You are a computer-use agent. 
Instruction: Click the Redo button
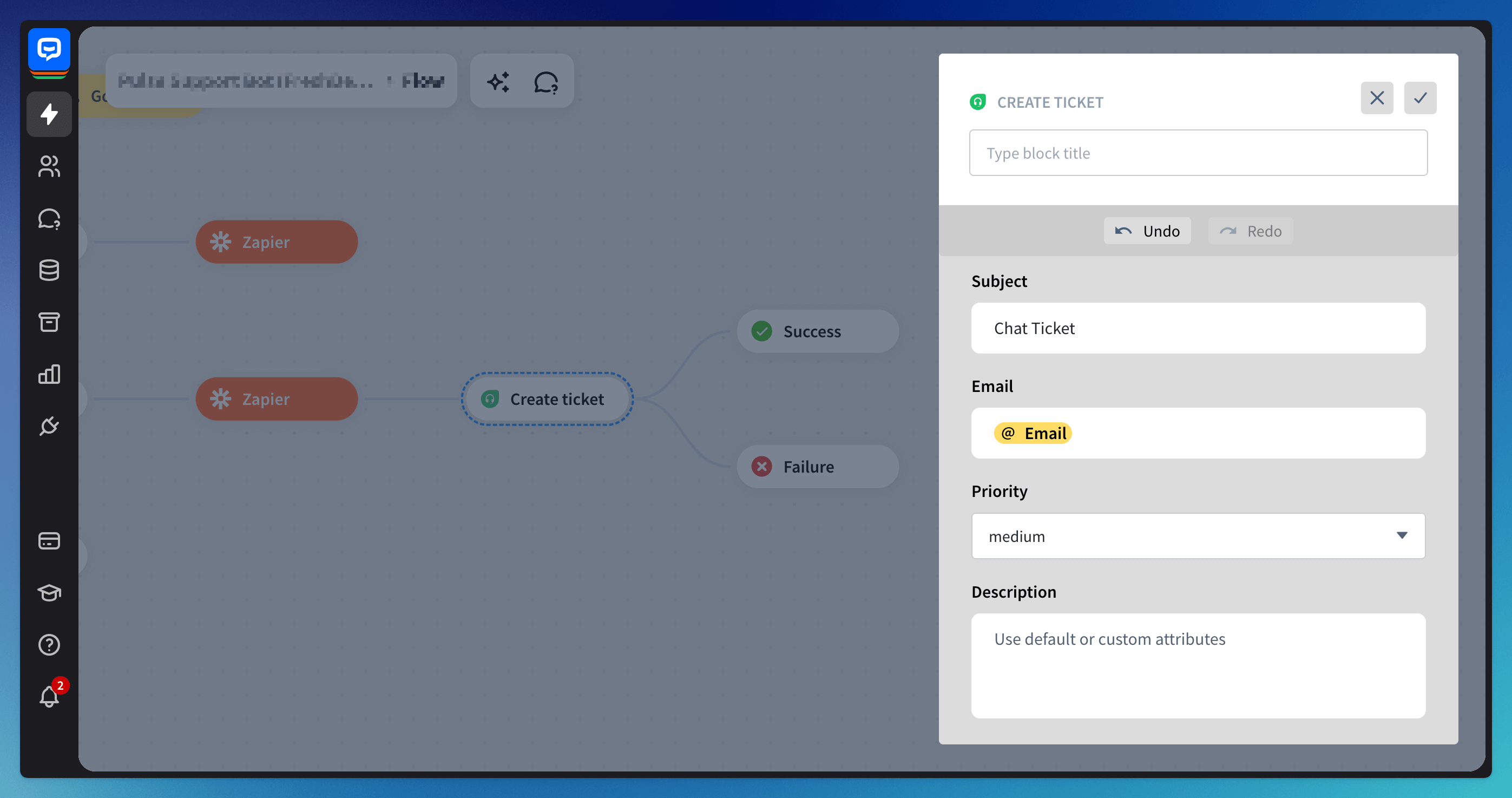tap(1250, 231)
